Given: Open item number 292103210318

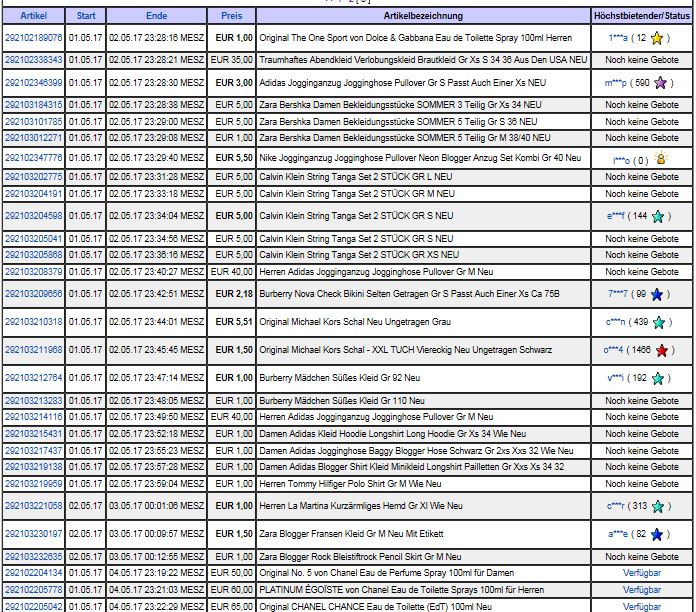Looking at the screenshot, I should [34, 322].
